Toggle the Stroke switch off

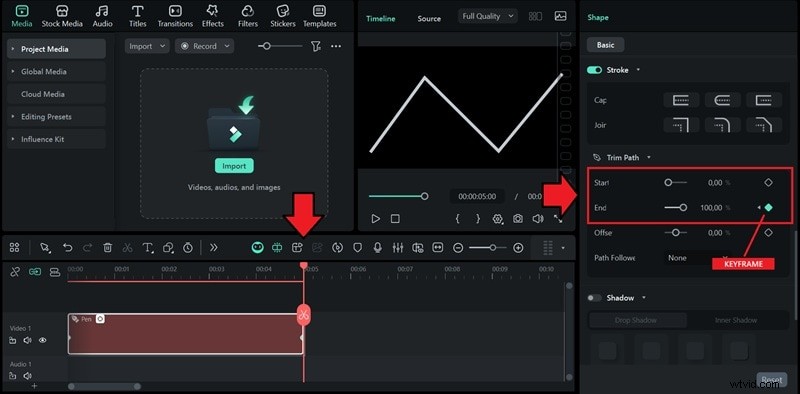point(595,70)
